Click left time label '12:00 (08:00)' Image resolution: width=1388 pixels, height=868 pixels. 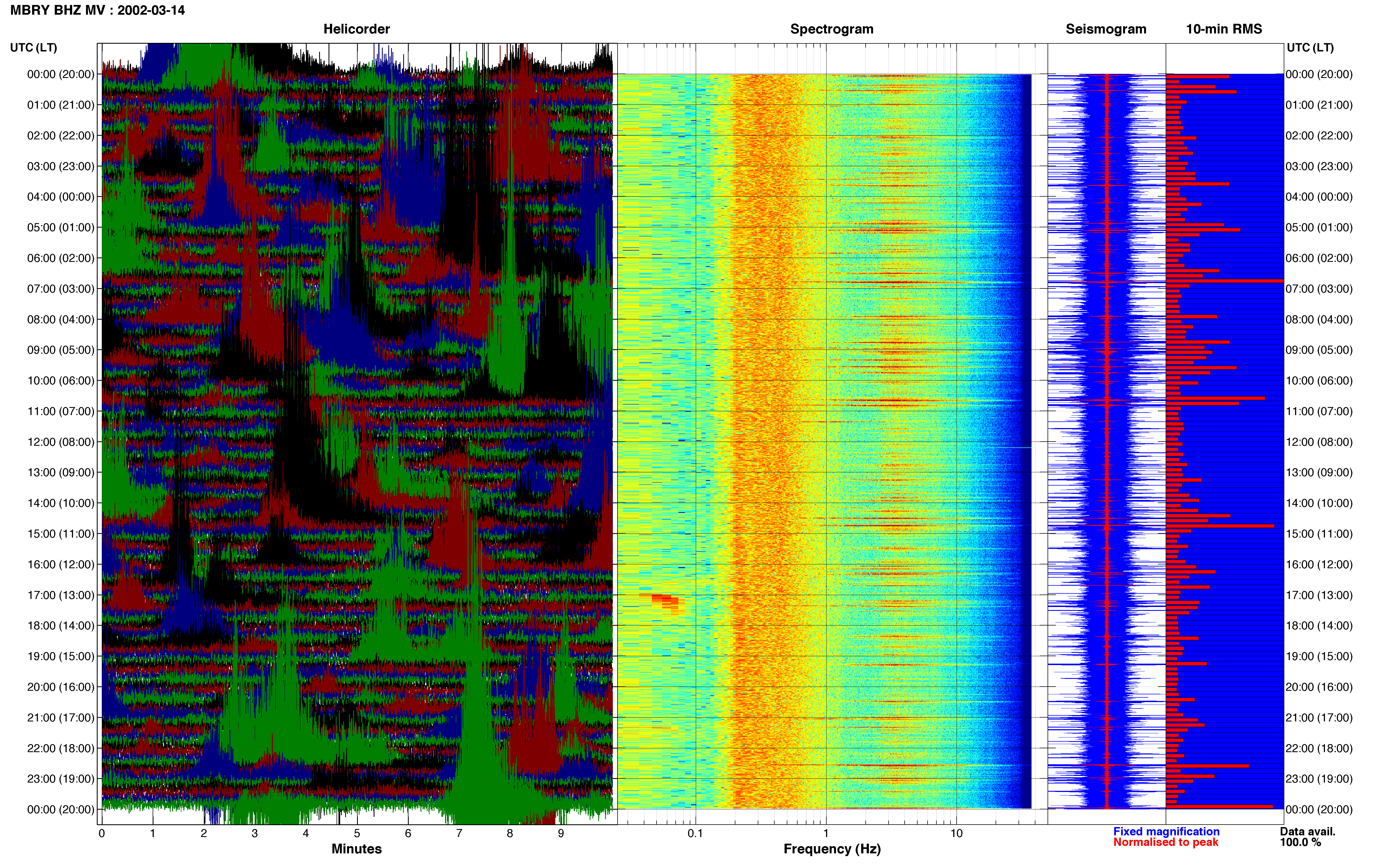[x=61, y=442]
